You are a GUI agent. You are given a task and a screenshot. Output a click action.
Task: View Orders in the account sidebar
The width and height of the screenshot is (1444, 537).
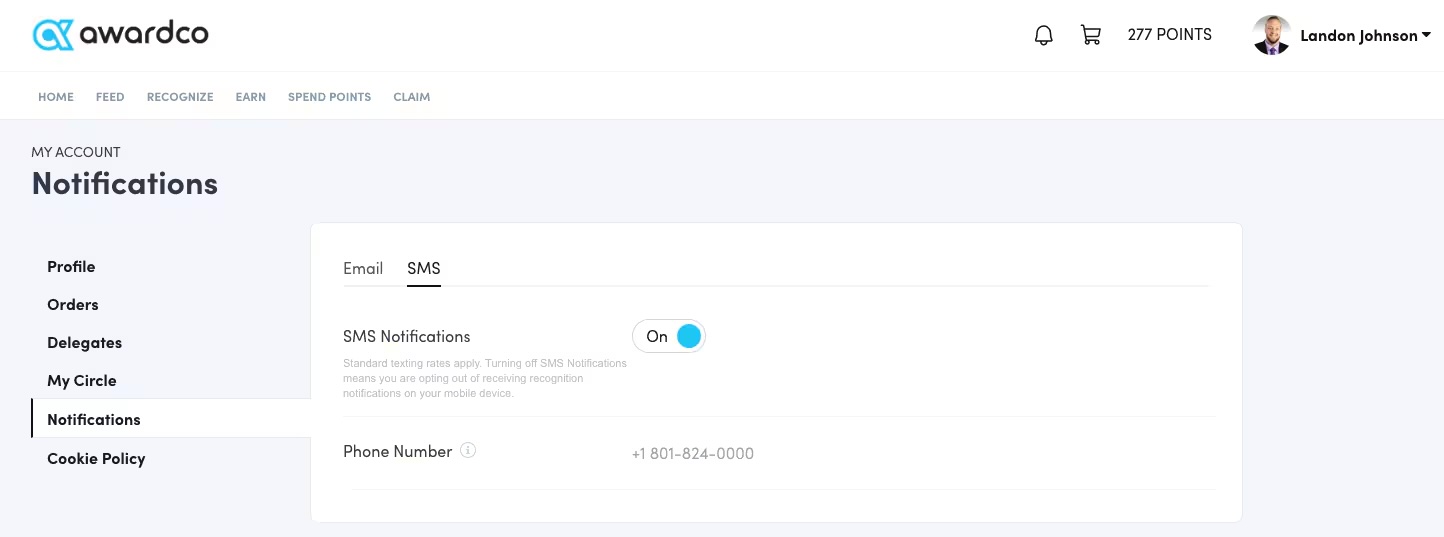pos(73,305)
